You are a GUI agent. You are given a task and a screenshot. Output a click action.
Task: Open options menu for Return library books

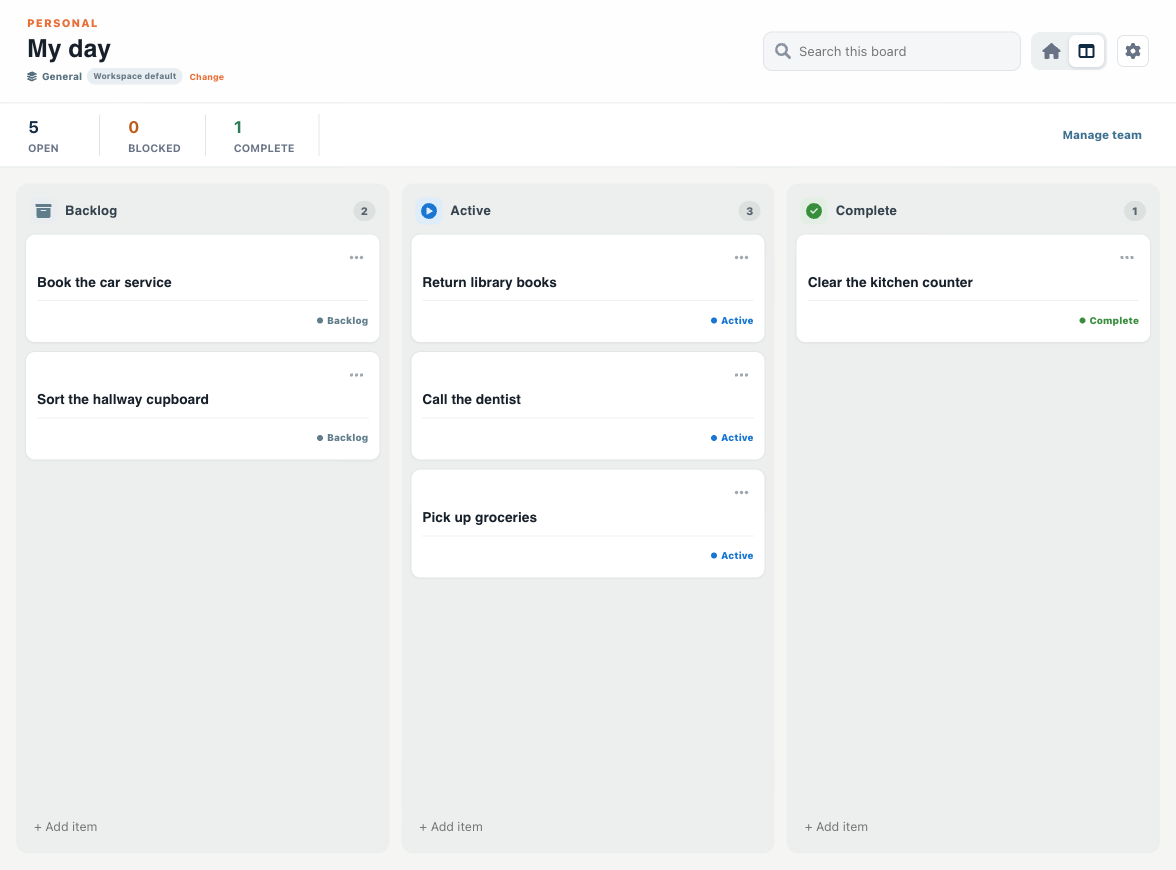[741, 257]
